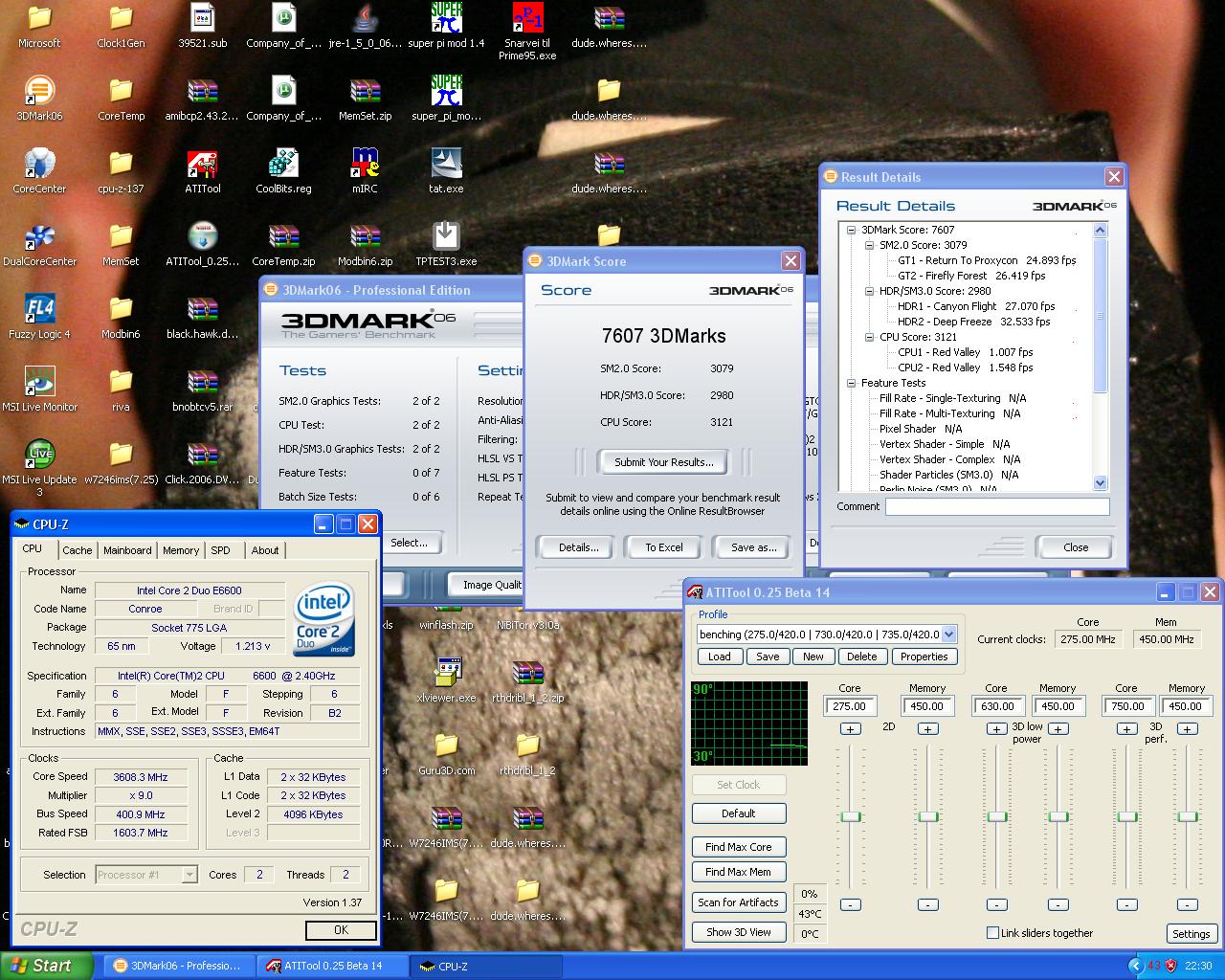Expand hidden system tray icons arrow
1225x980 pixels.
tap(1135, 966)
